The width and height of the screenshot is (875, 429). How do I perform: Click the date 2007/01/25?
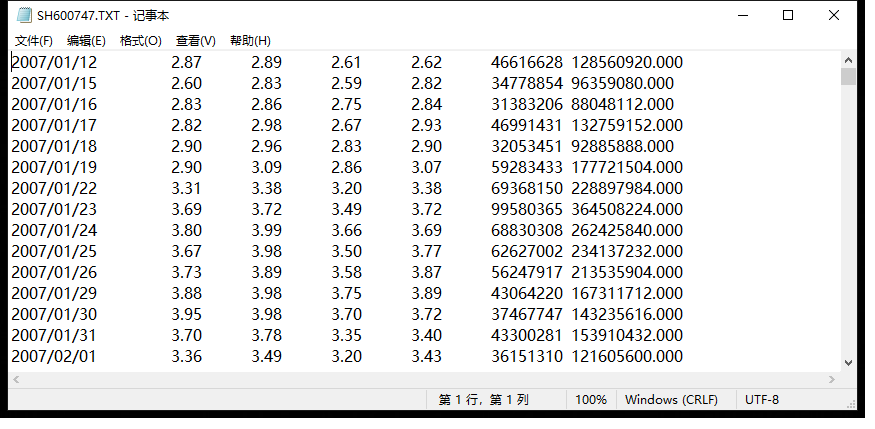[54, 252]
